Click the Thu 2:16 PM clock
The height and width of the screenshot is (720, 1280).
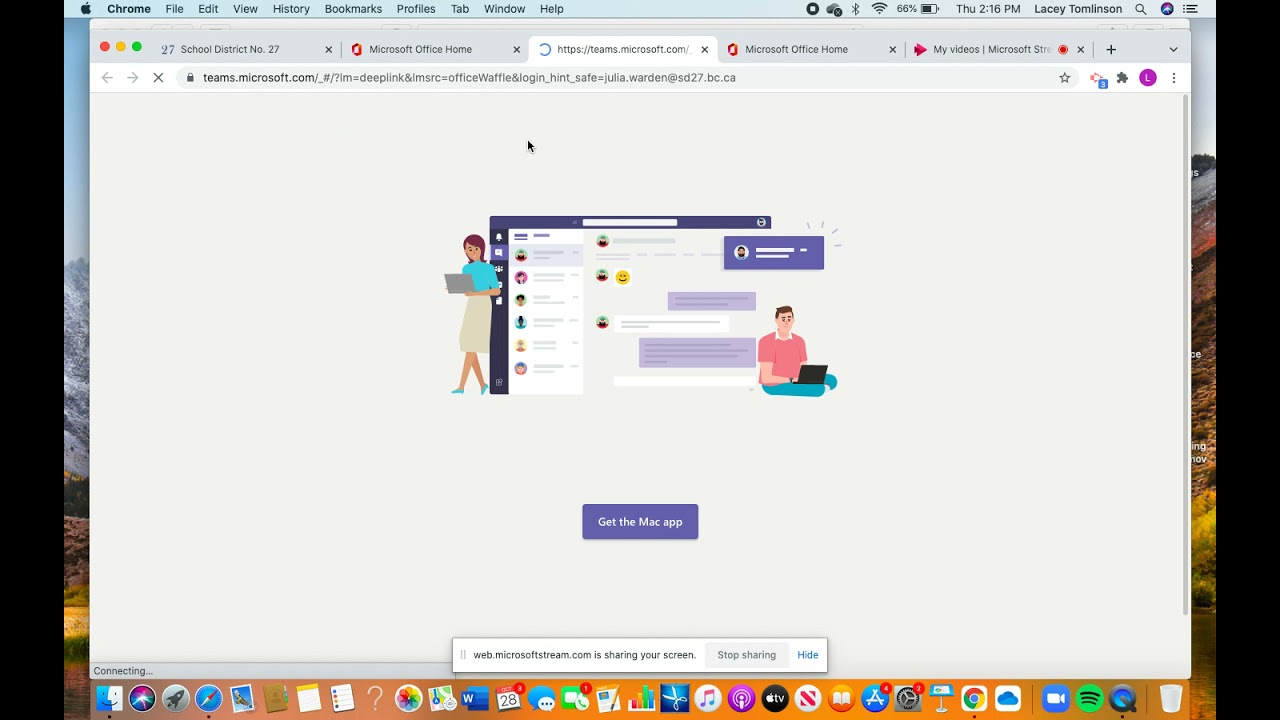tap(988, 9)
